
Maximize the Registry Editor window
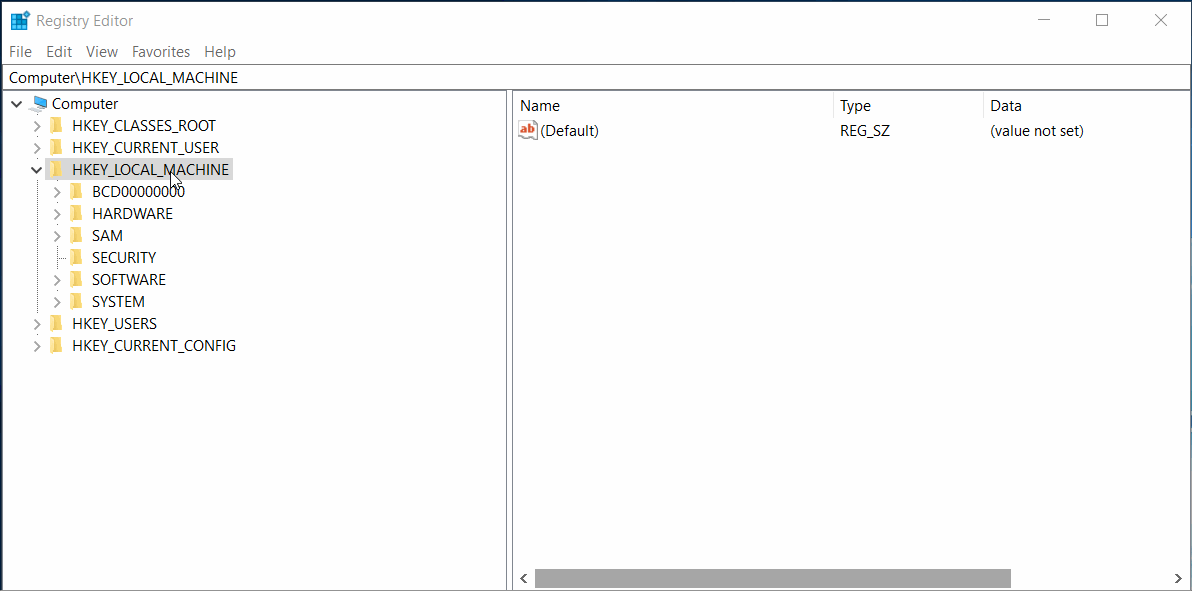pos(1102,21)
